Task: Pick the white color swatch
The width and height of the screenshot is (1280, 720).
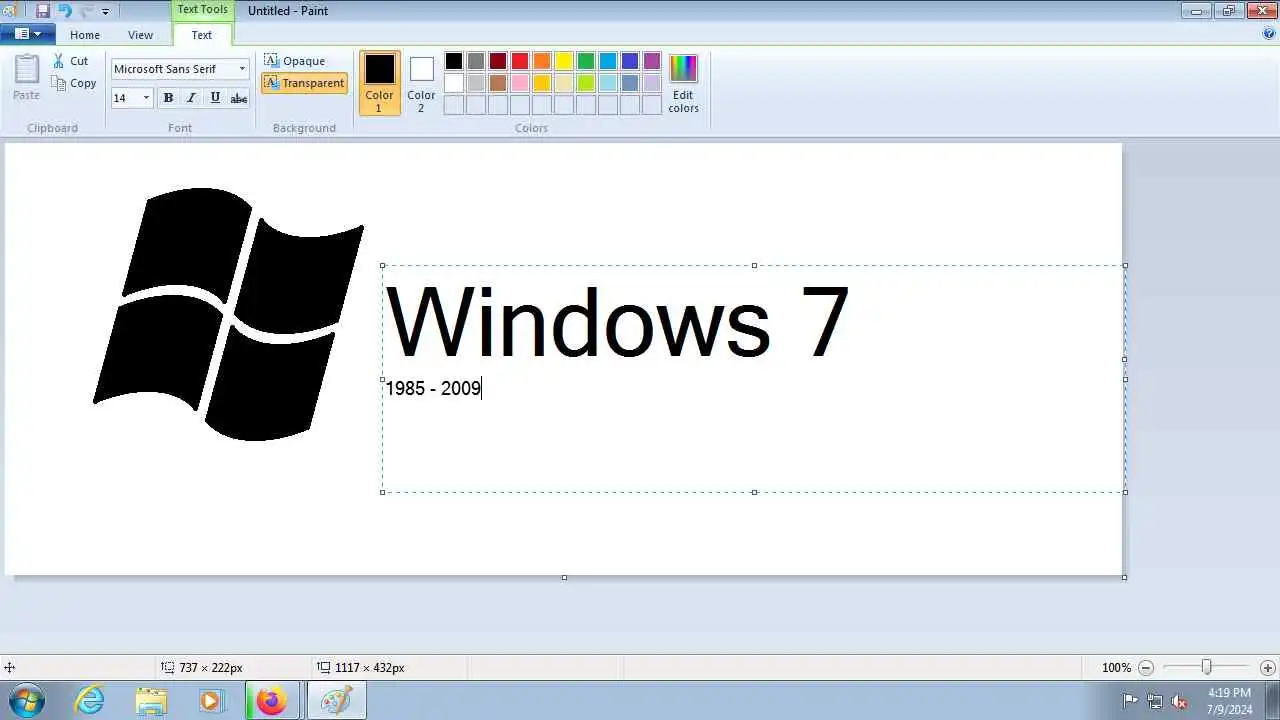Action: click(454, 83)
